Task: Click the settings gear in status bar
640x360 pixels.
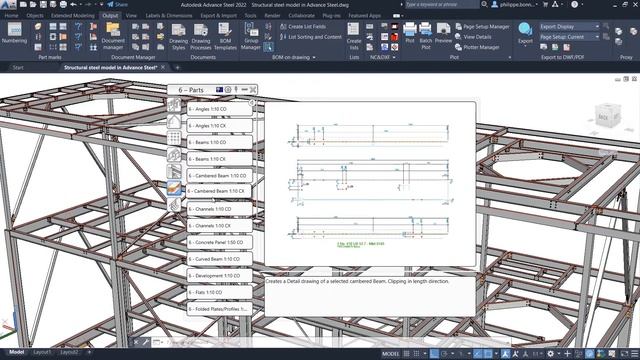Action: click(551, 353)
